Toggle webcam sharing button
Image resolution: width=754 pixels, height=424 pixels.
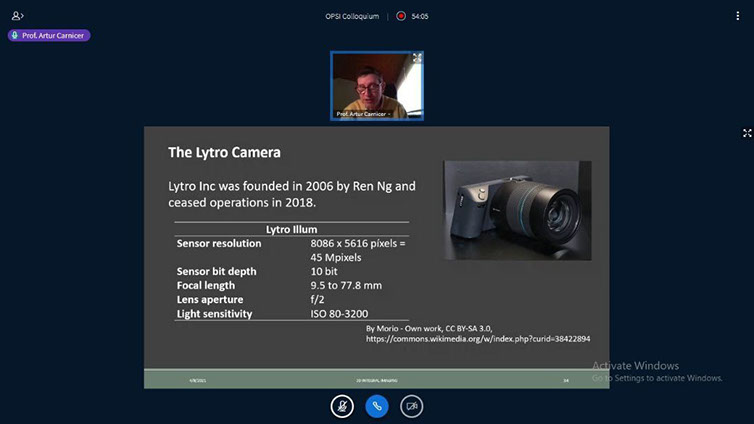pyautogui.click(x=411, y=406)
